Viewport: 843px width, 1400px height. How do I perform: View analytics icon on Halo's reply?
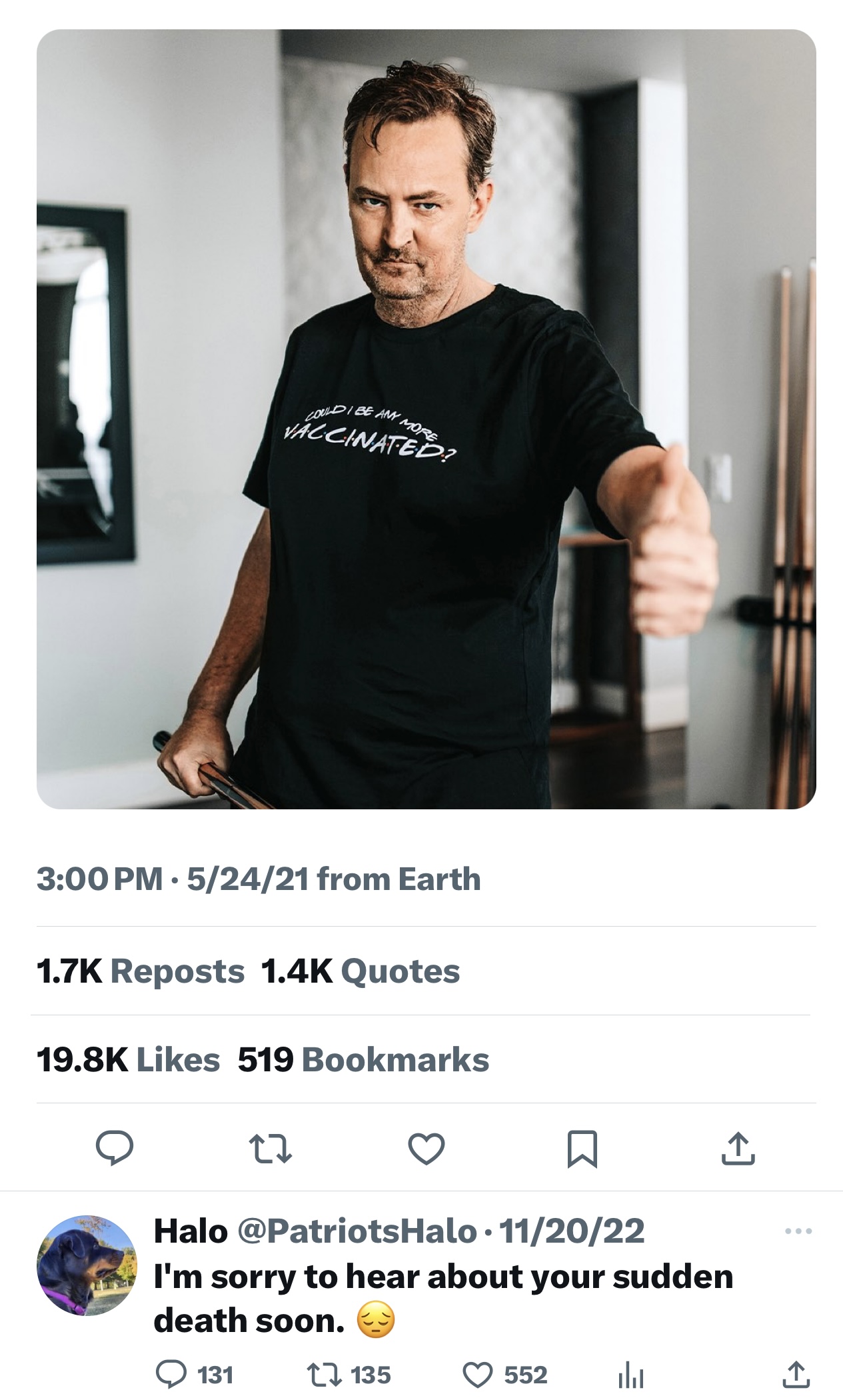630,1376
